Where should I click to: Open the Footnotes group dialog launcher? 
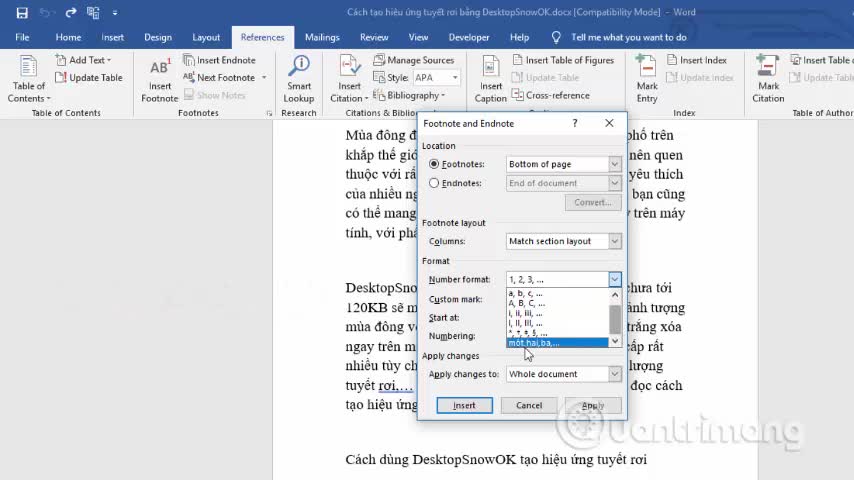[269, 113]
